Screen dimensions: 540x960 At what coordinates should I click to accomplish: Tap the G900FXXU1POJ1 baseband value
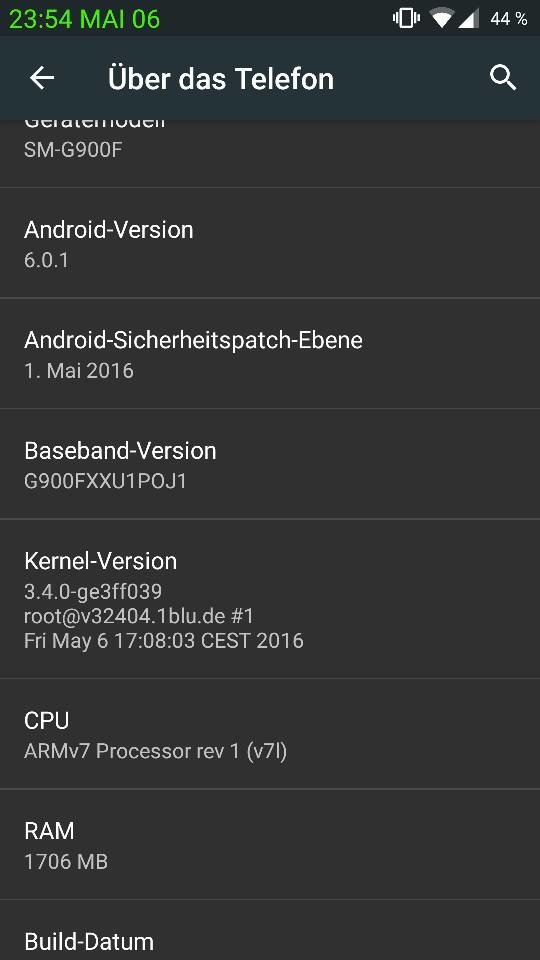click(x=105, y=481)
